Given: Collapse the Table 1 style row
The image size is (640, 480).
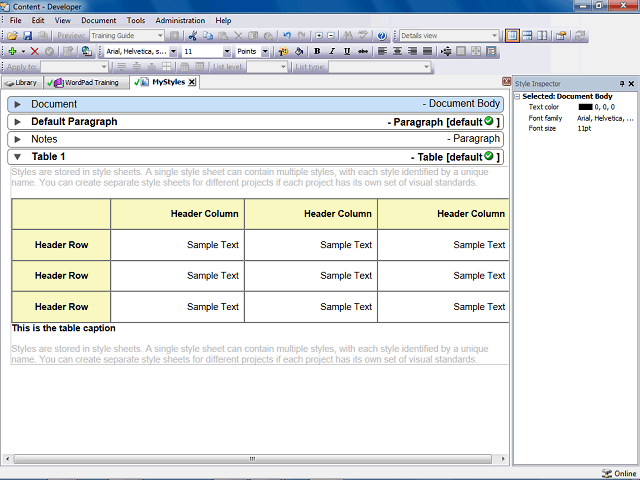Looking at the screenshot, I should [18, 157].
